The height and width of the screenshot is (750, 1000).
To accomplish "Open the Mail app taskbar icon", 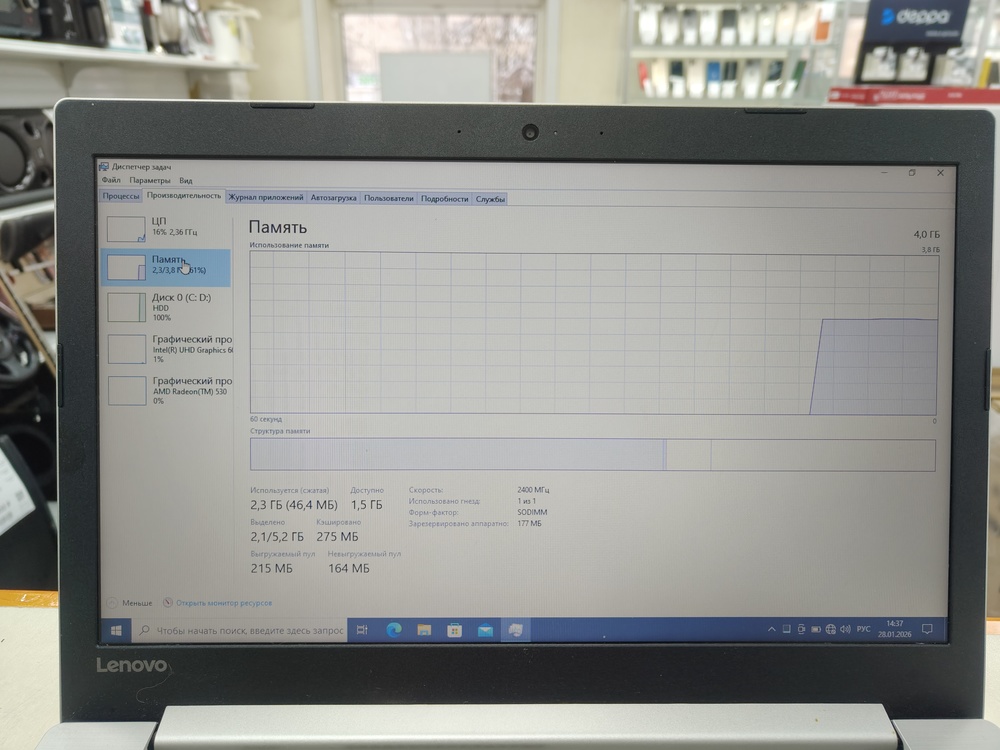I will pyautogui.click(x=485, y=630).
